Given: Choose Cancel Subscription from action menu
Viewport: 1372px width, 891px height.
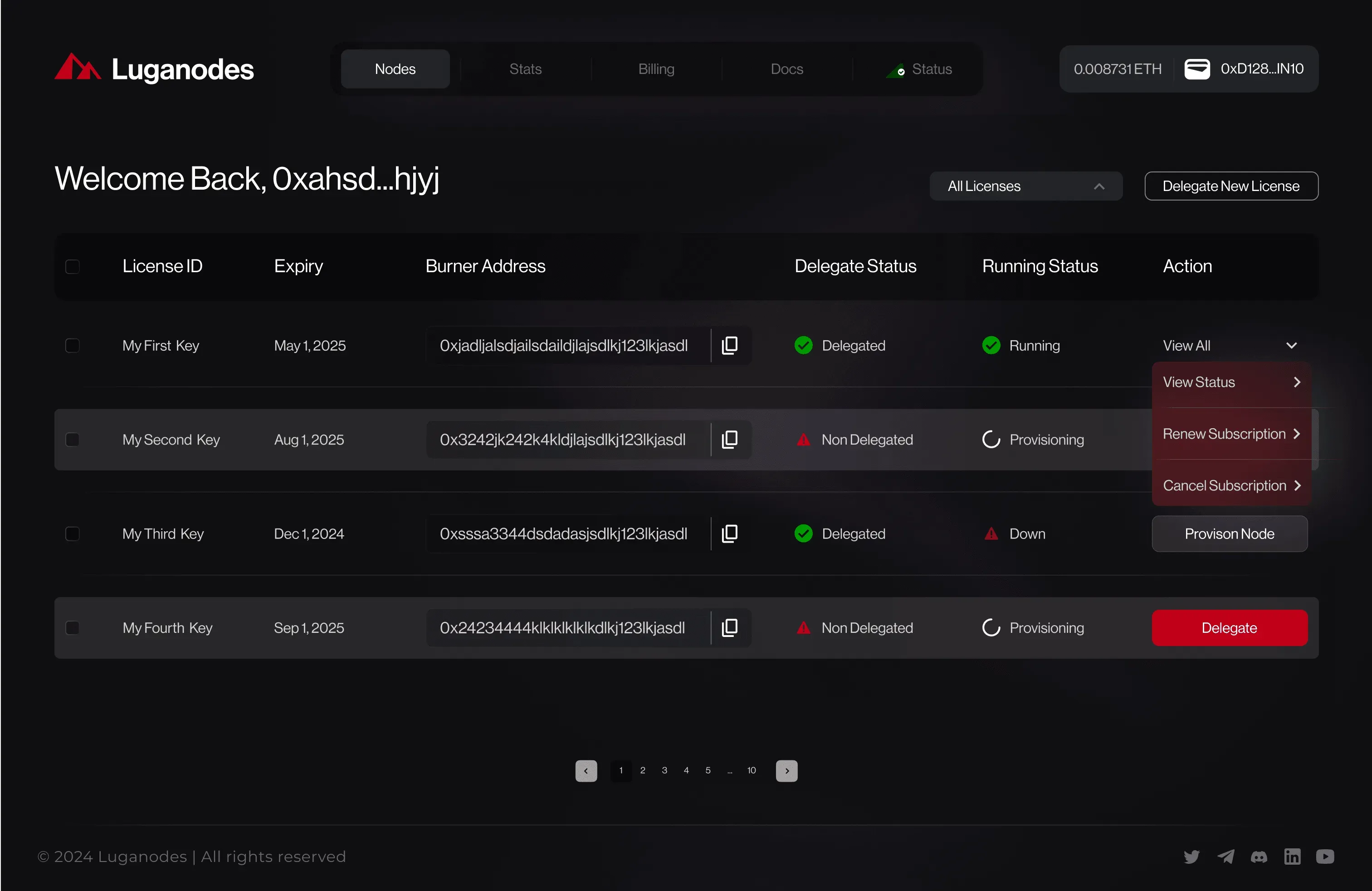Looking at the screenshot, I should point(1232,485).
